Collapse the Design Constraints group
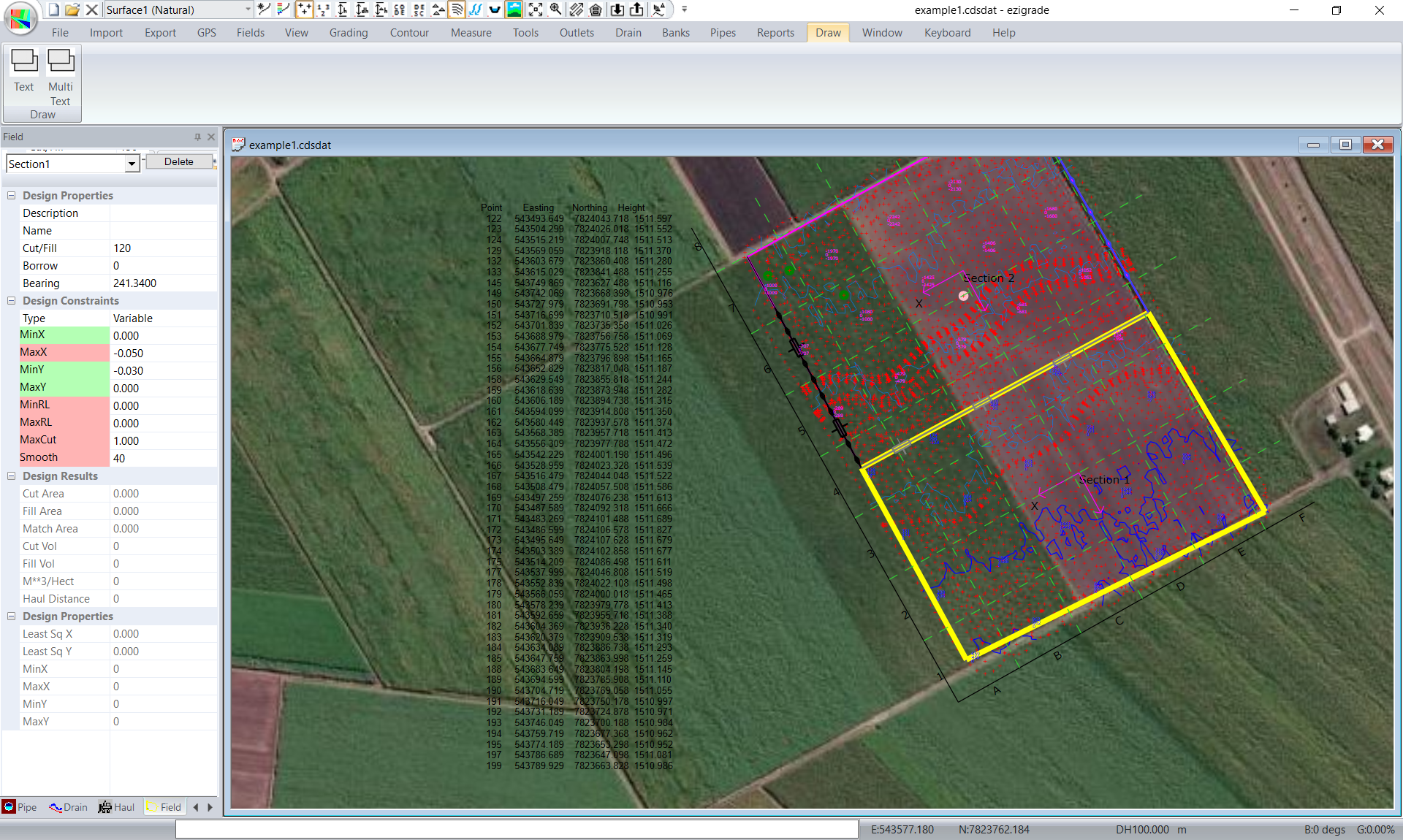 pos(11,301)
